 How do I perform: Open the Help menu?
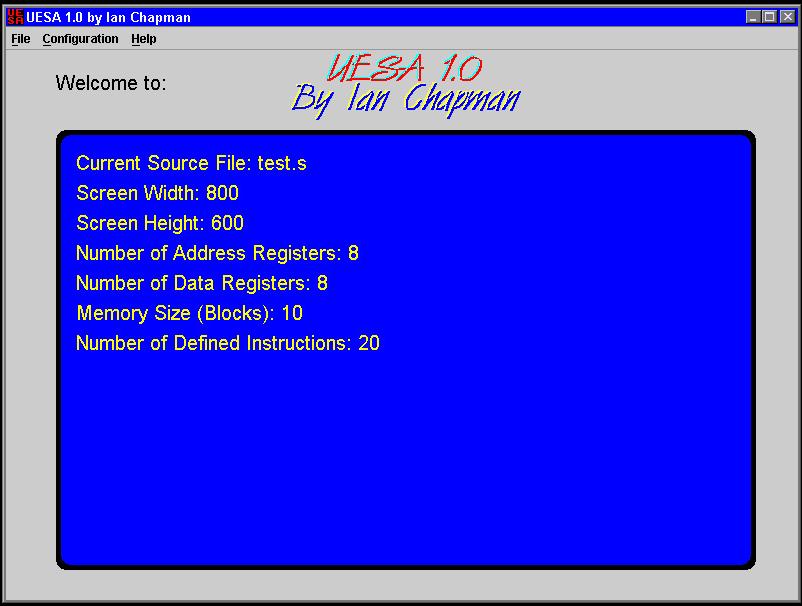pyautogui.click(x=143, y=39)
